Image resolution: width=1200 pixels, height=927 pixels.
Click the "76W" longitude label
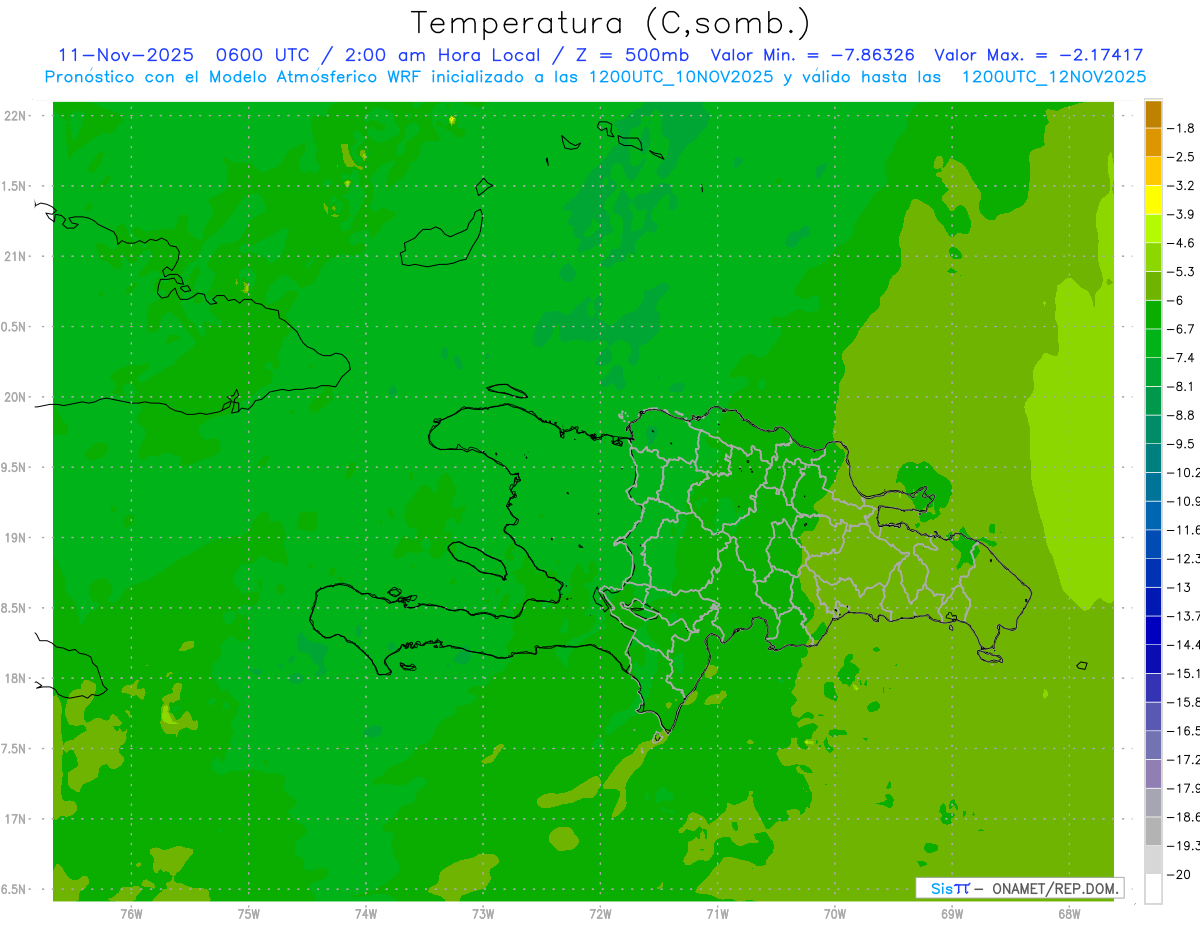(x=131, y=912)
